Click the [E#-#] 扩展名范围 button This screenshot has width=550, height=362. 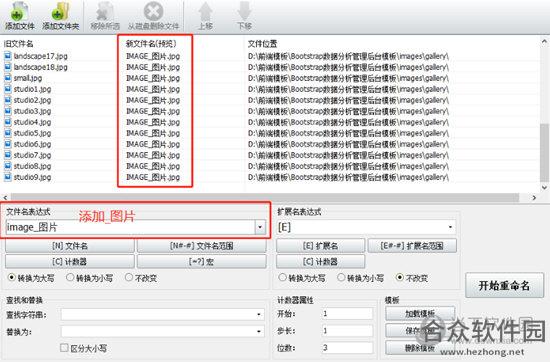click(x=412, y=246)
